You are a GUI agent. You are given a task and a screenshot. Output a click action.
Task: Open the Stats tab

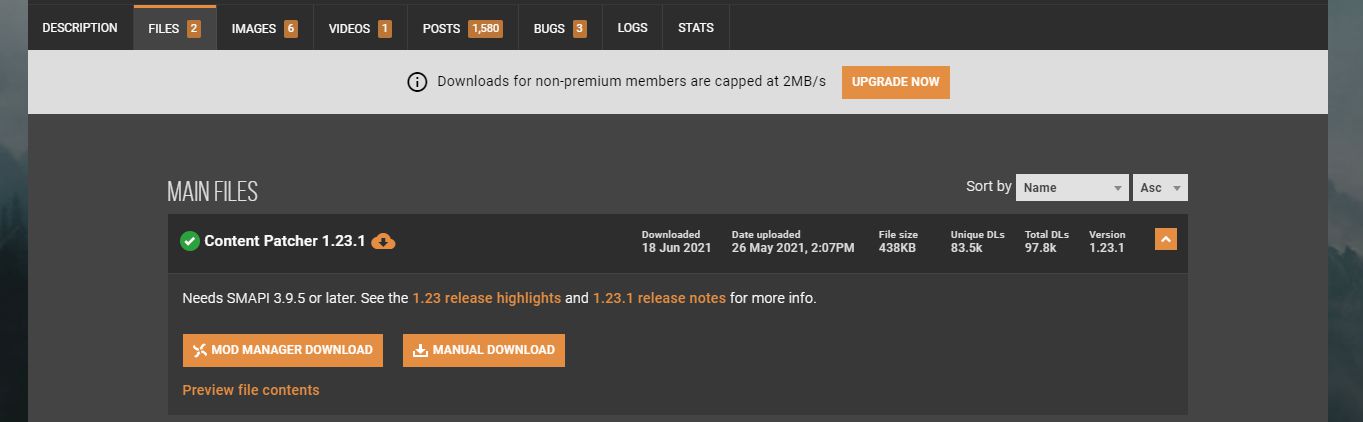[696, 28]
